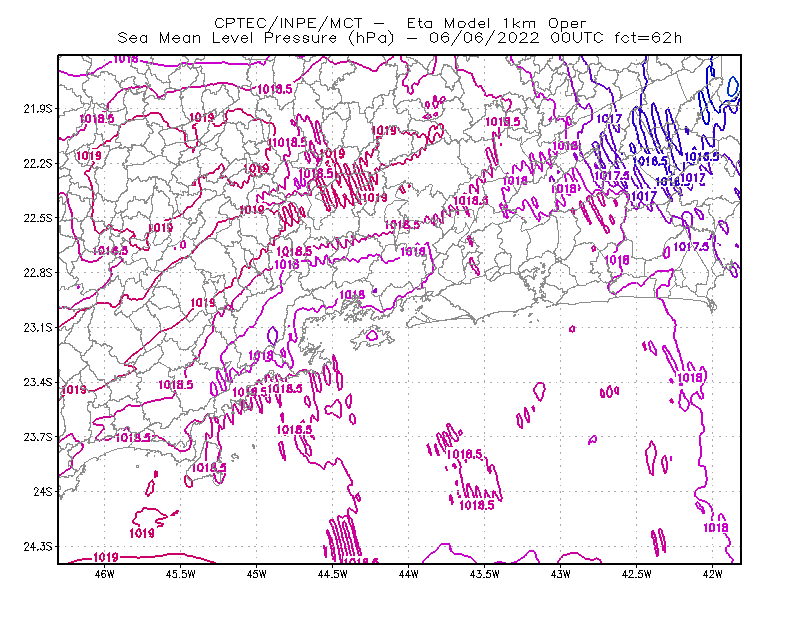800x618 pixels.
Task: Select the 22.2S latitude tick label
Action: point(38,163)
